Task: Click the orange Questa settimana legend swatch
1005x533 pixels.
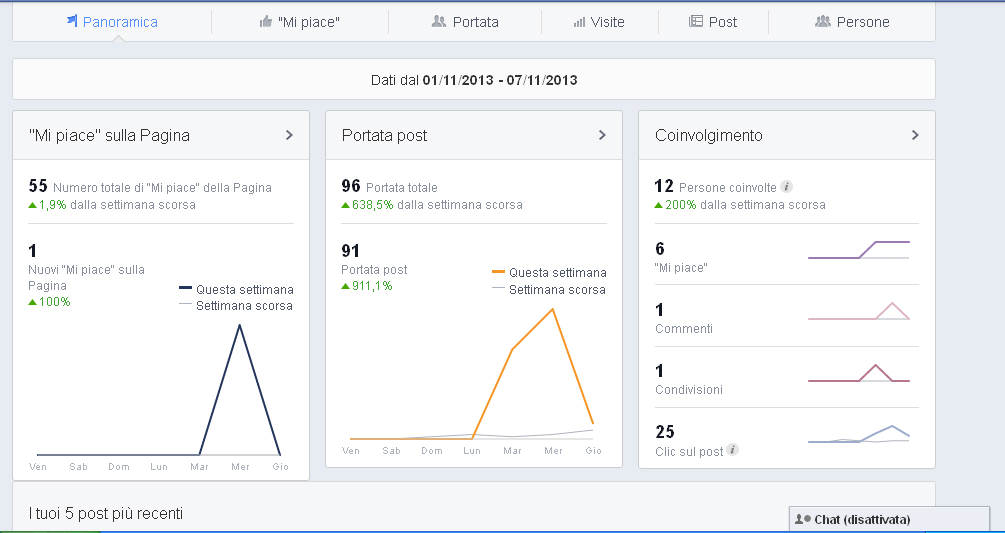Action: pos(499,272)
